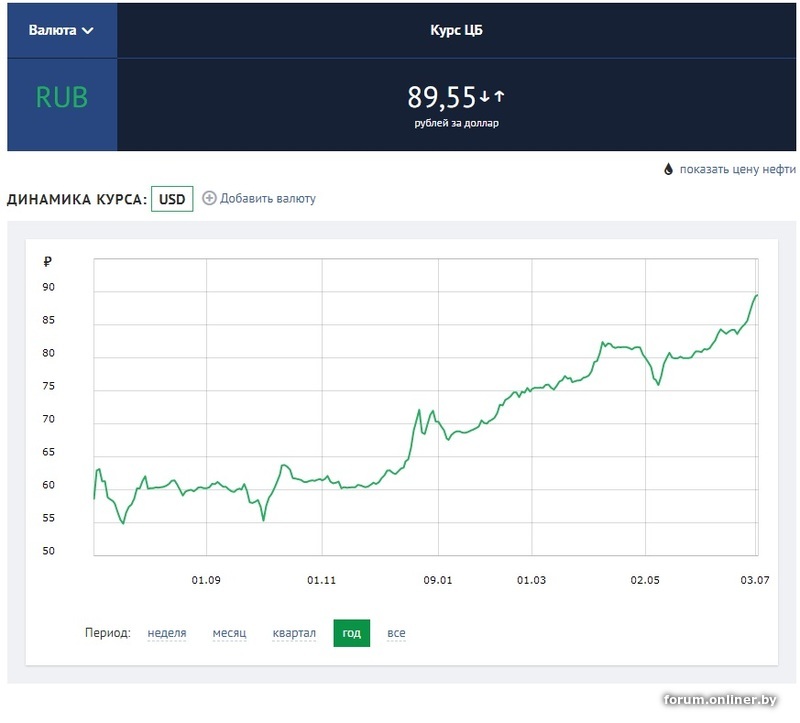Show oil price via "показать цену нефти"
The width and height of the screenshot is (800, 723).
click(738, 170)
